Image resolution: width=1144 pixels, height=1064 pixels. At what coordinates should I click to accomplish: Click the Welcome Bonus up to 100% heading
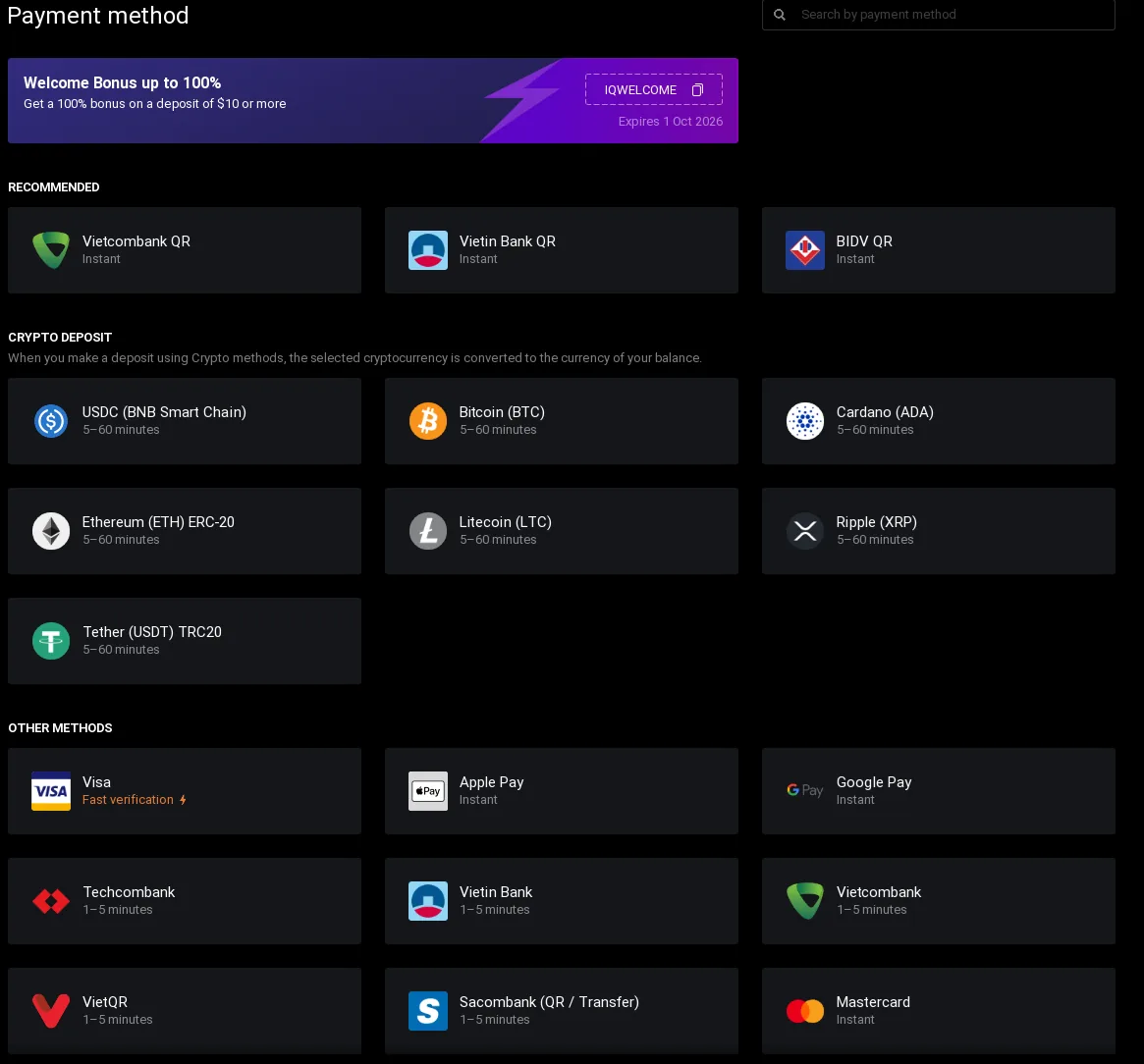pyautogui.click(x=122, y=83)
